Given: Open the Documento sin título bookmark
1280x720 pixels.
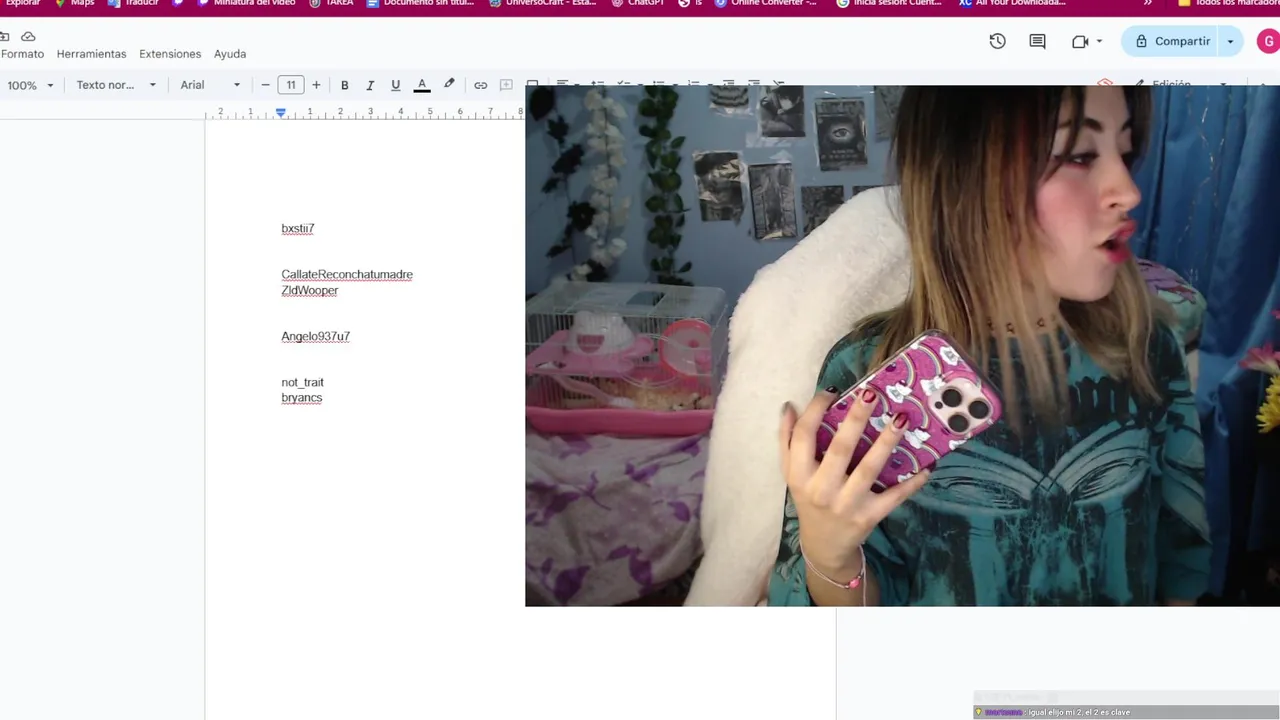Looking at the screenshot, I should pyautogui.click(x=420, y=4).
